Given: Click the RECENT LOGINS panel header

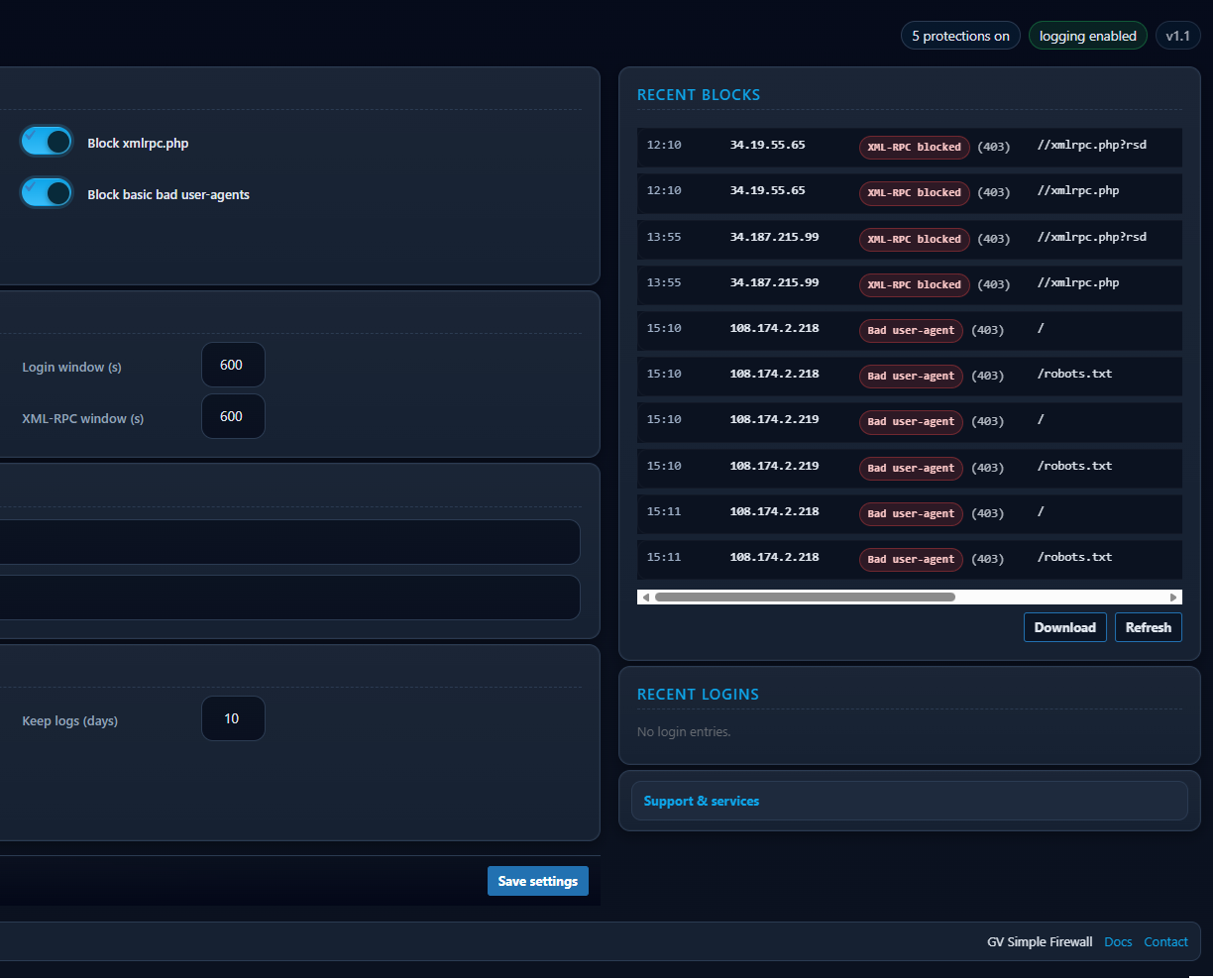Looking at the screenshot, I should point(698,694).
